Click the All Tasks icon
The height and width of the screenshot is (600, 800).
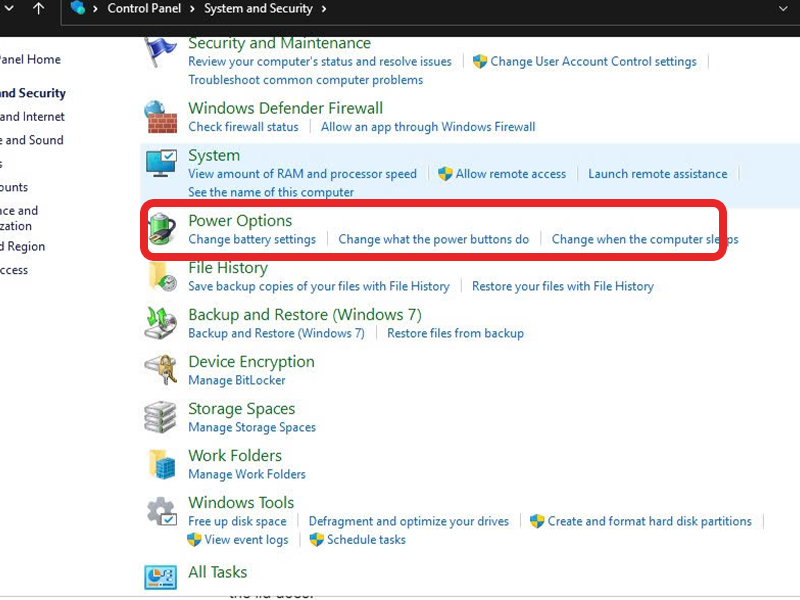tap(161, 577)
